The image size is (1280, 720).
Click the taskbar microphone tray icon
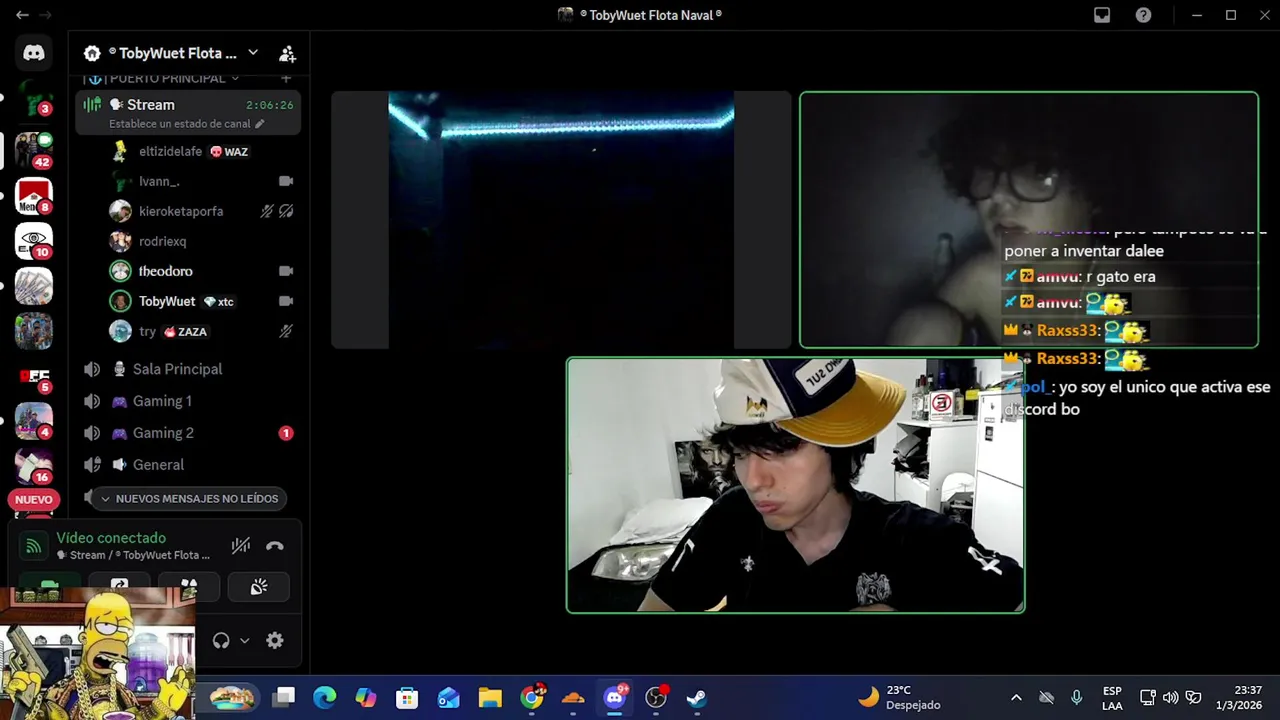(x=1076, y=697)
